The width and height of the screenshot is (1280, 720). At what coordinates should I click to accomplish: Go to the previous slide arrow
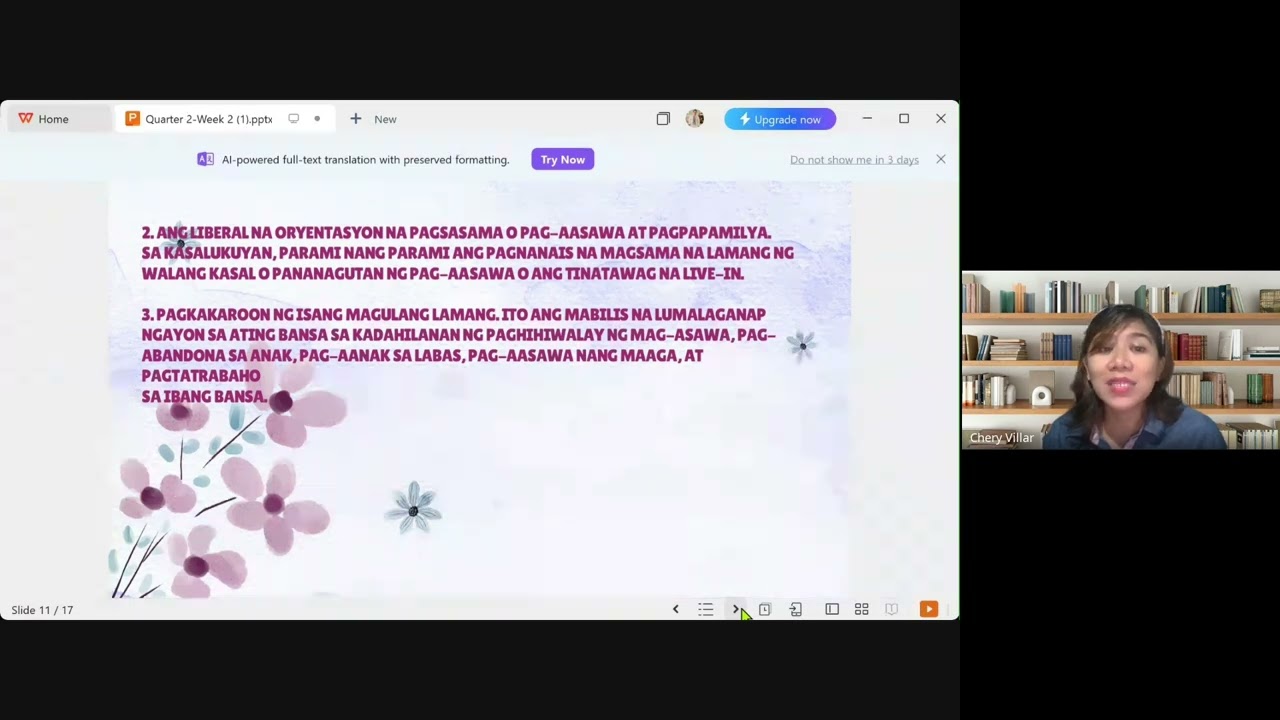[675, 609]
